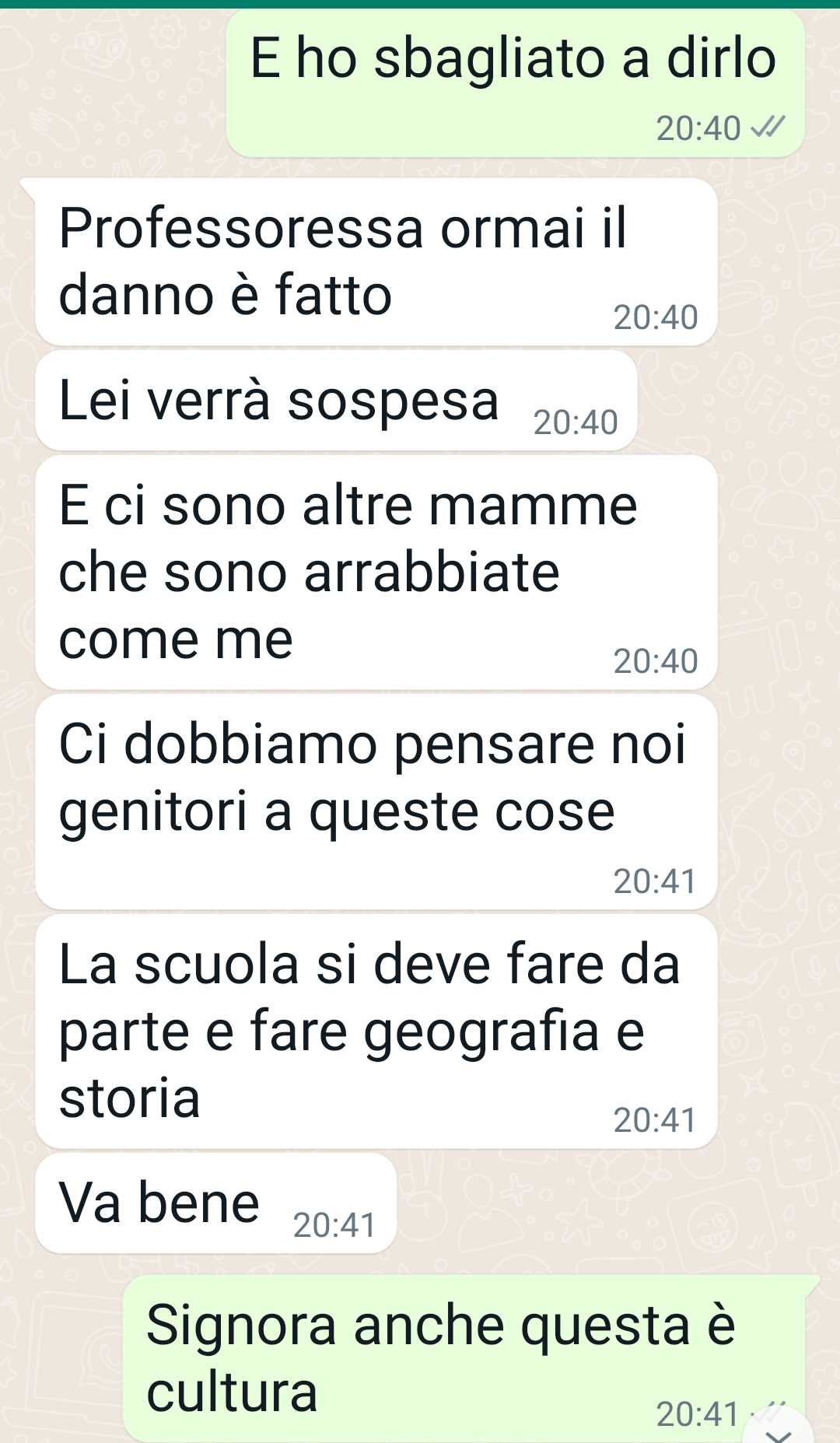Select the 'Va bene' message bubble

tap(215, 1203)
